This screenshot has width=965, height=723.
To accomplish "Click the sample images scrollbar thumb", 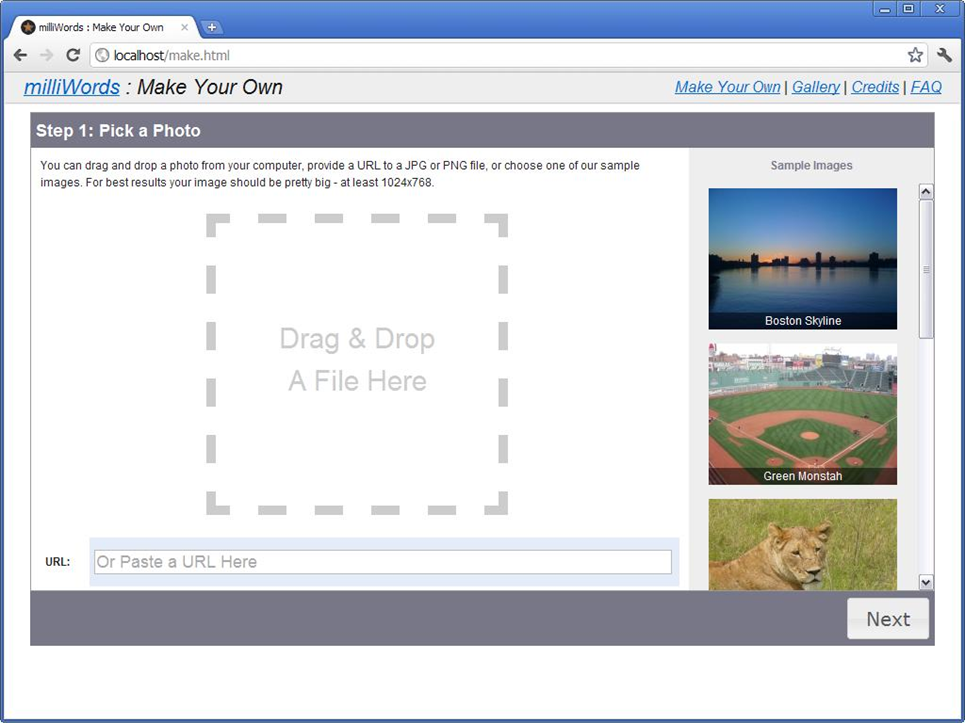I will pos(926,269).
